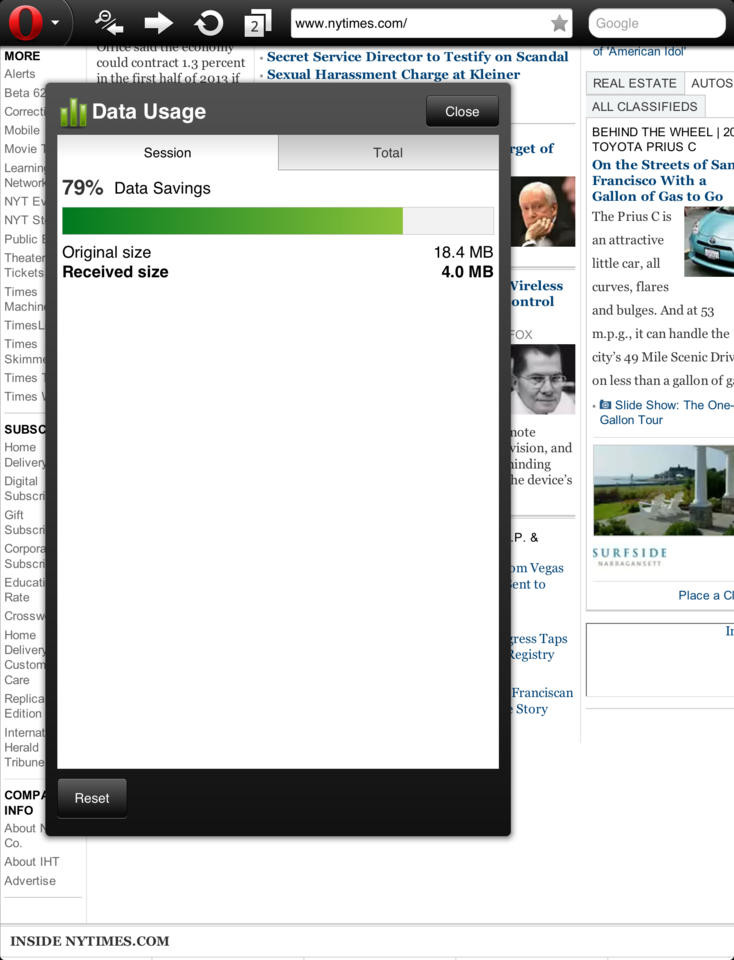Open the Alerts sidebar link
This screenshot has height=960, width=734.
[x=20, y=73]
